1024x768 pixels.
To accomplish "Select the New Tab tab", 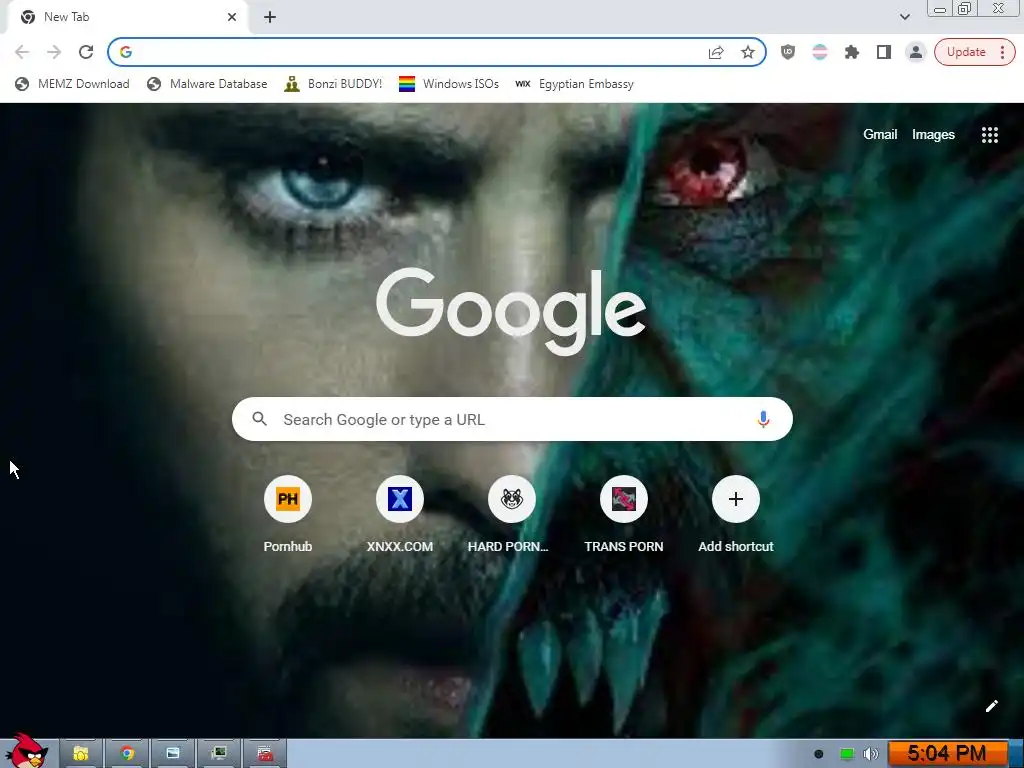I will pos(127,17).
